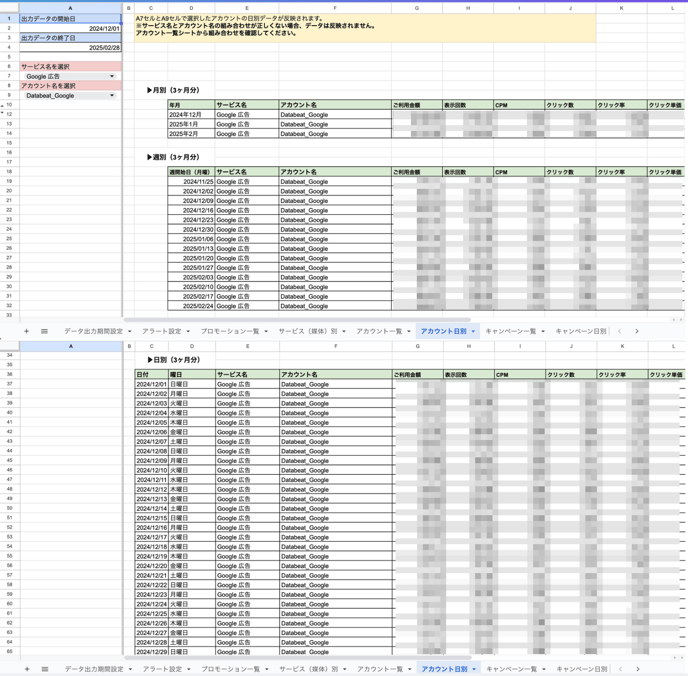Switch to プロモーション一覧 tab in lower view
Screen dimensions: 688x676
(231, 669)
